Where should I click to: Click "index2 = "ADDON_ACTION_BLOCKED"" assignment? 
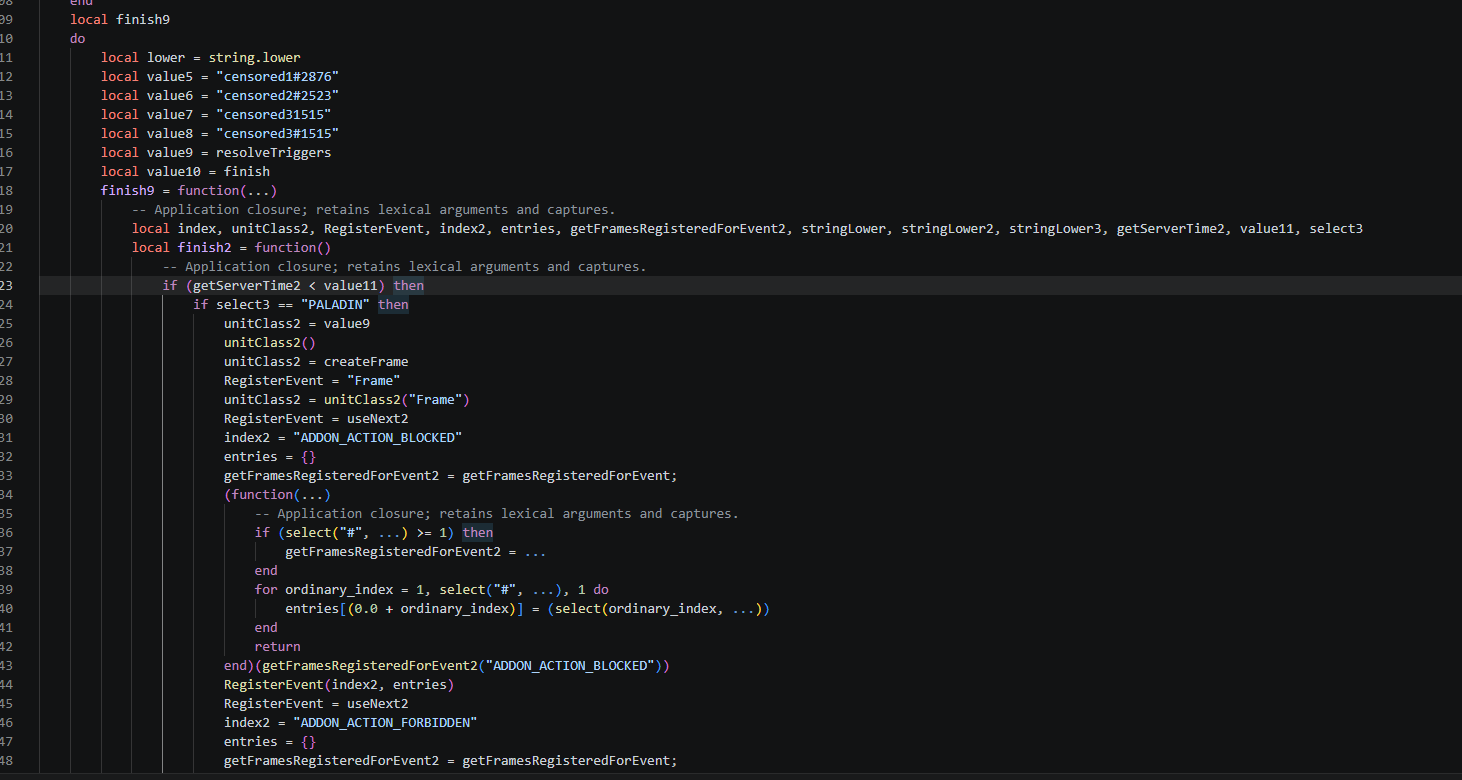point(343,437)
